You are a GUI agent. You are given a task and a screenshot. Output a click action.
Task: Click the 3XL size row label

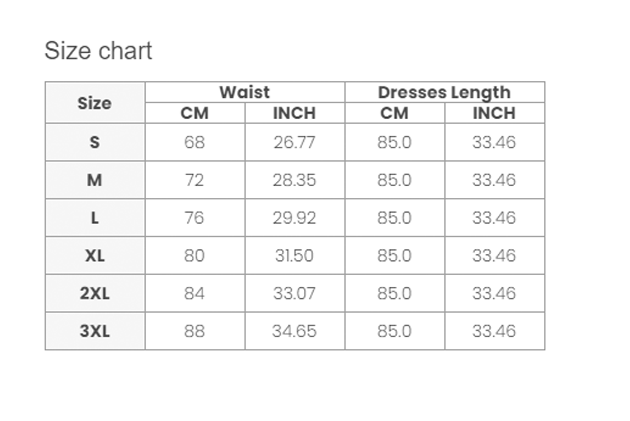click(x=94, y=331)
